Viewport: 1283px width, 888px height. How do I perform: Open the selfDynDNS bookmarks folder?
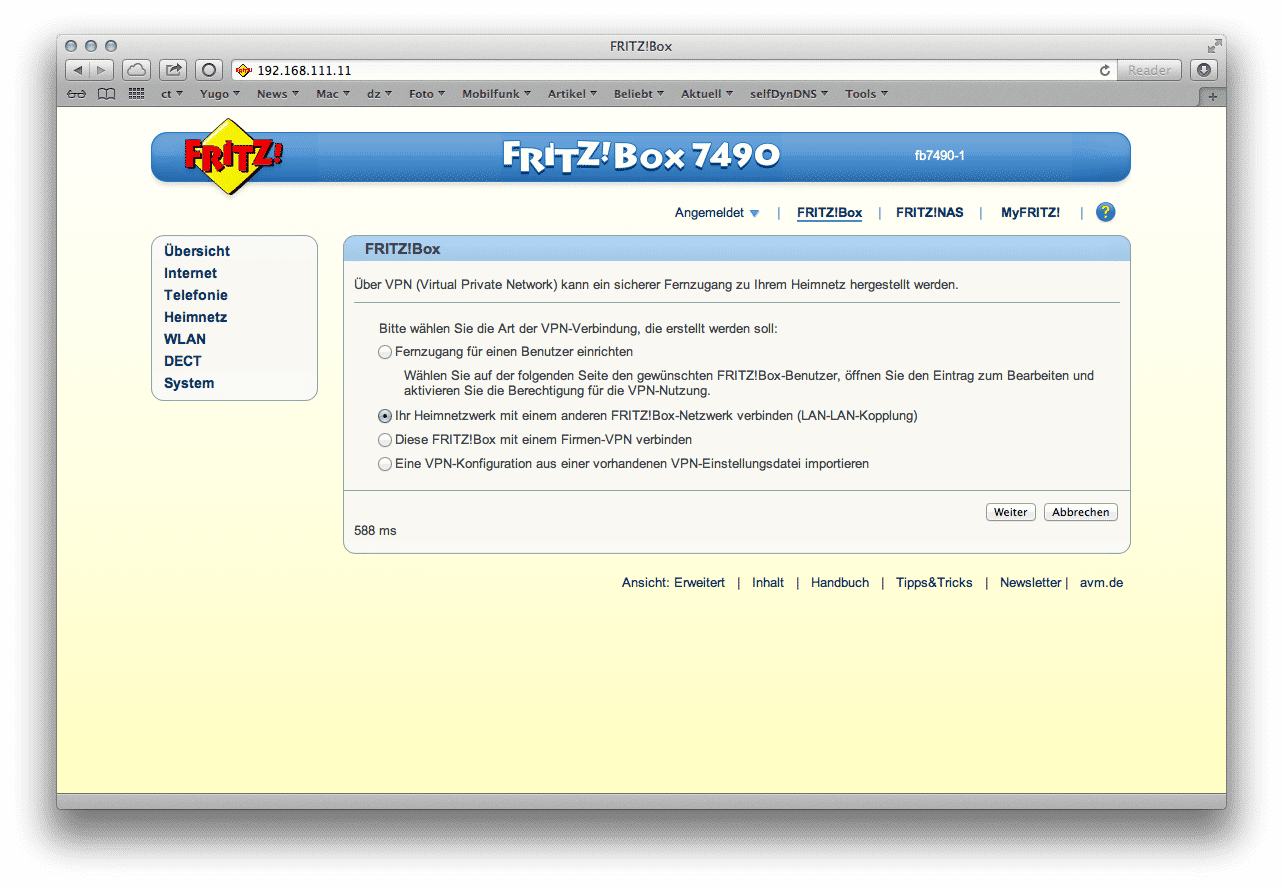tap(790, 94)
